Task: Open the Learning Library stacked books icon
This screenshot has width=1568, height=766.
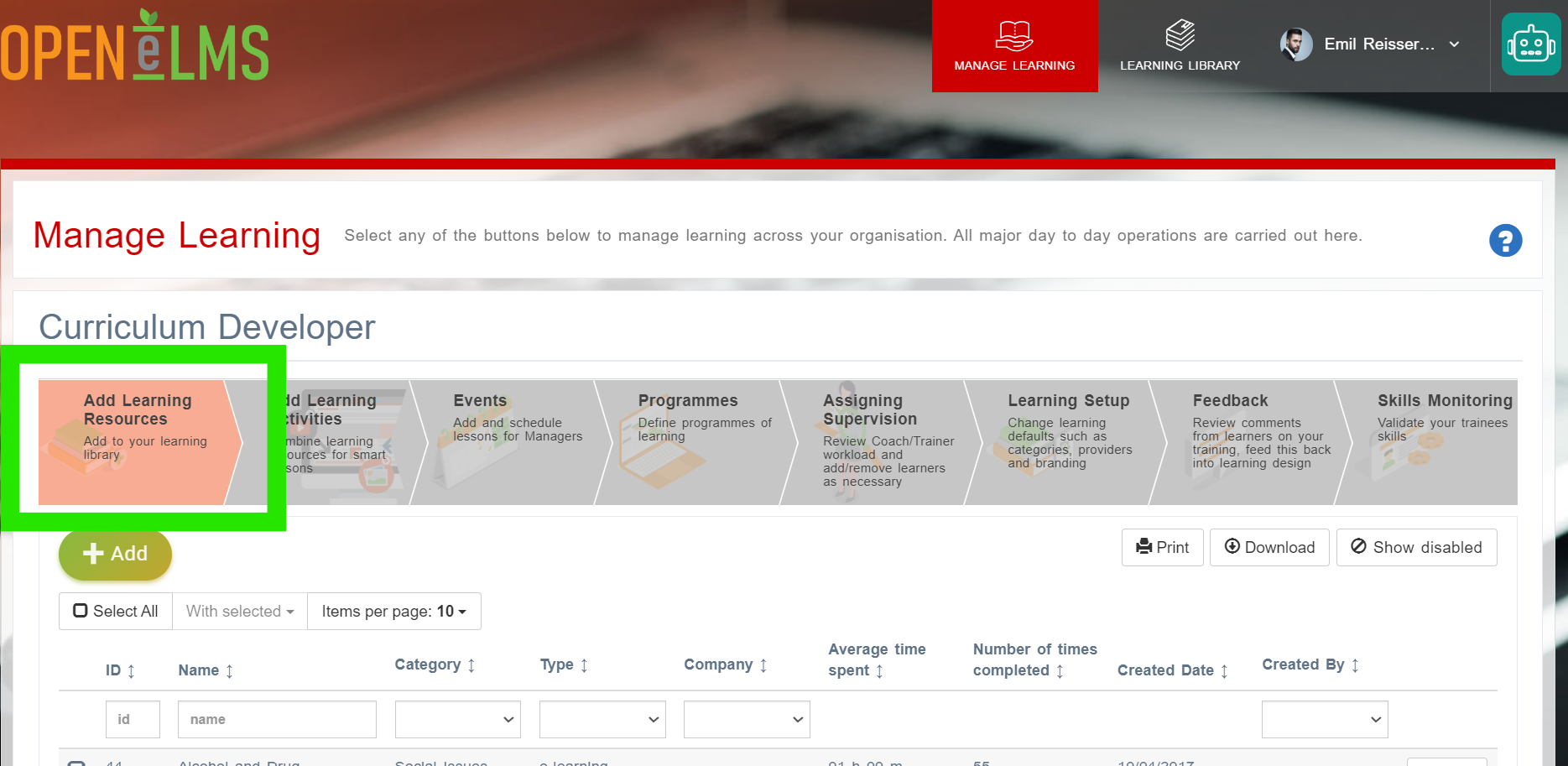Action: pyautogui.click(x=1180, y=35)
